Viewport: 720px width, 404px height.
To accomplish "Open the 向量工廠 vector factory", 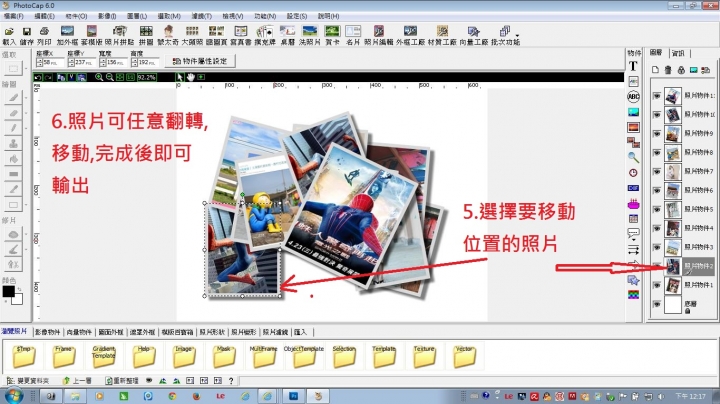I will [474, 35].
